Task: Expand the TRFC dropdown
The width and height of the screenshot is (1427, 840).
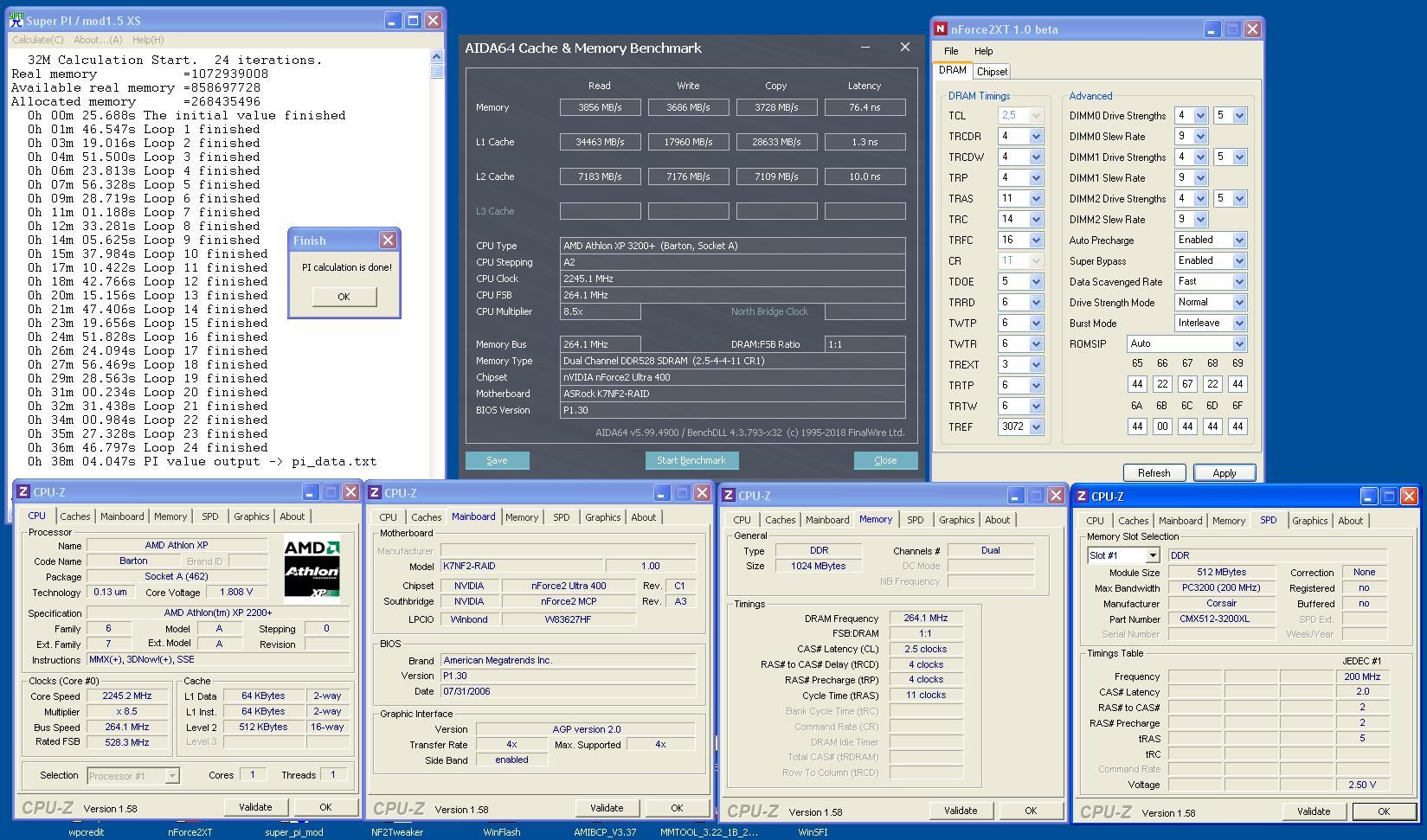Action: (x=1036, y=240)
